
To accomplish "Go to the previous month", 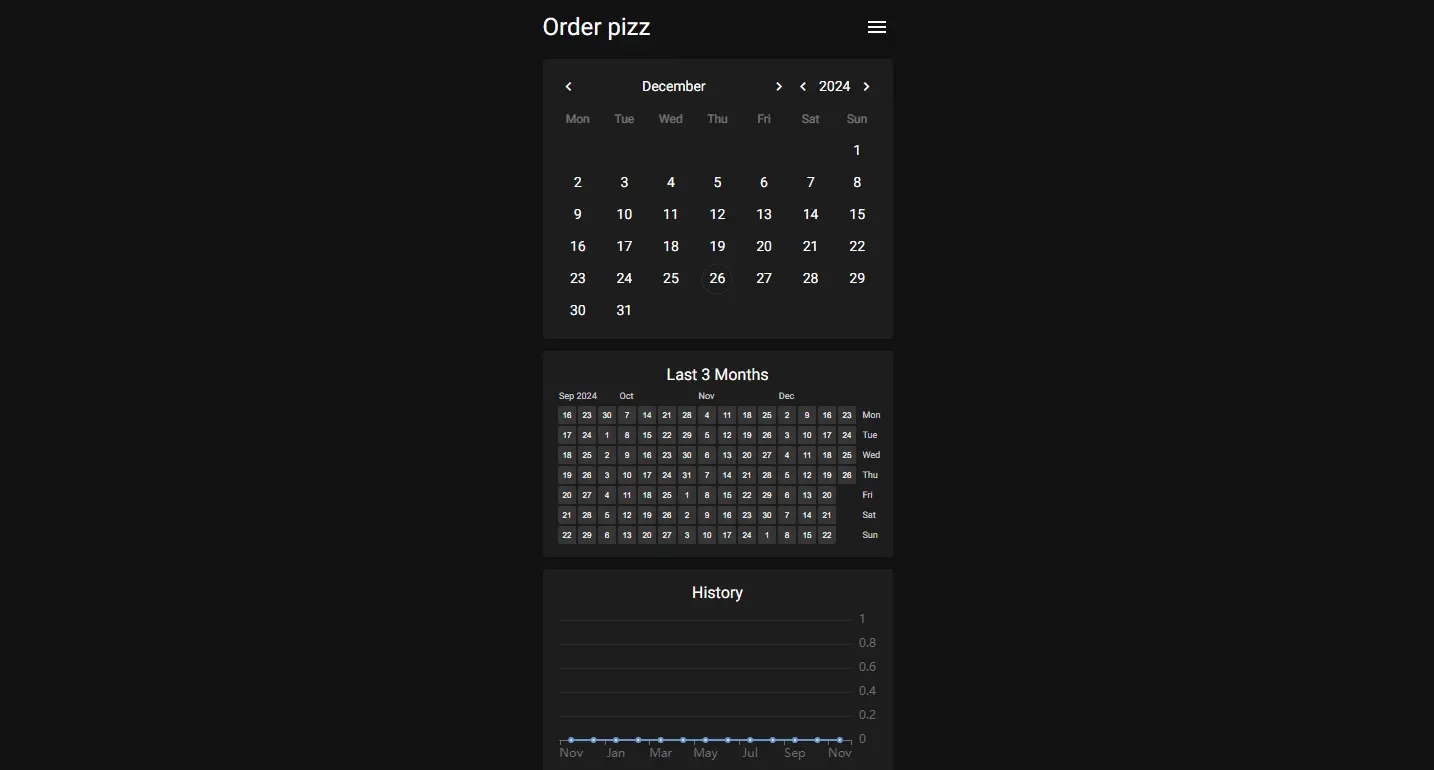I will click(x=568, y=87).
